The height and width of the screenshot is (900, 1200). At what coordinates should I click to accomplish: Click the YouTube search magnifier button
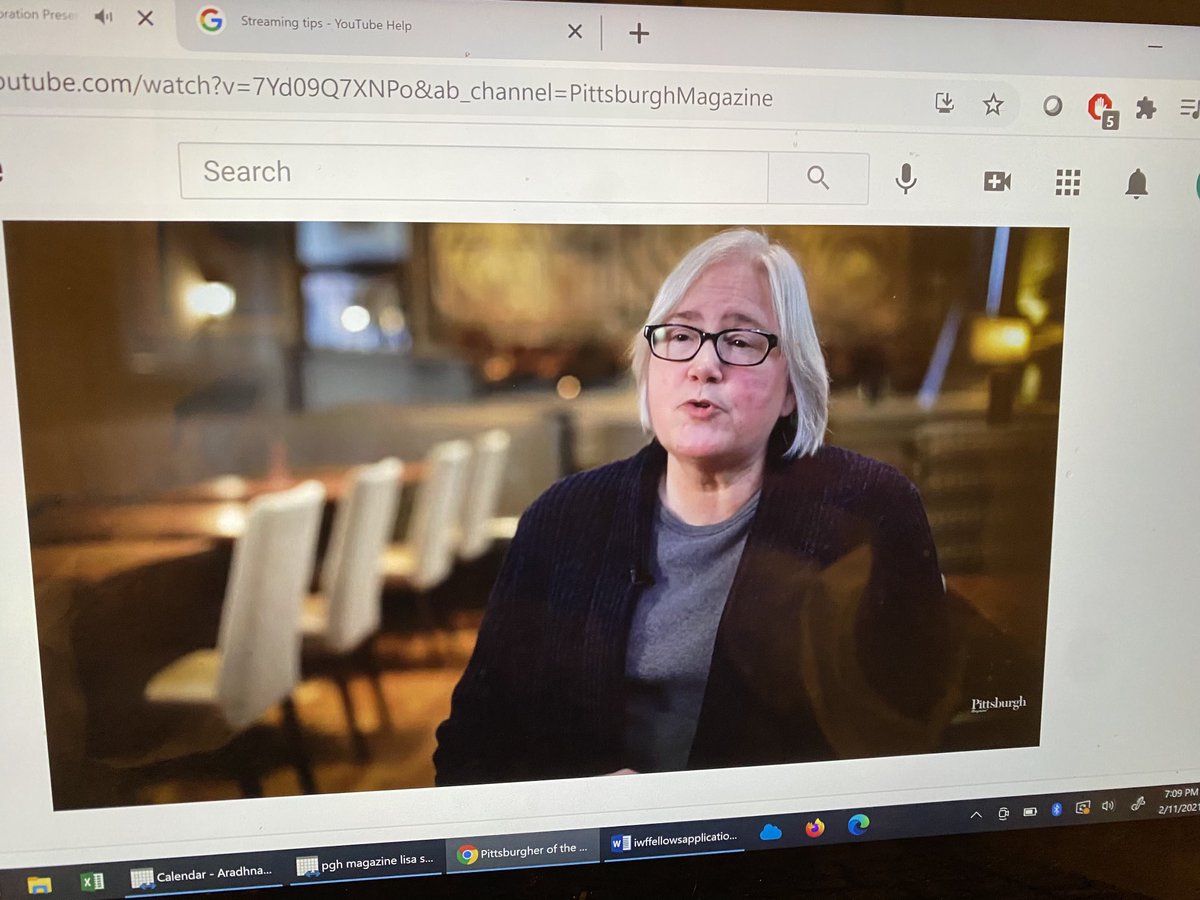click(818, 178)
